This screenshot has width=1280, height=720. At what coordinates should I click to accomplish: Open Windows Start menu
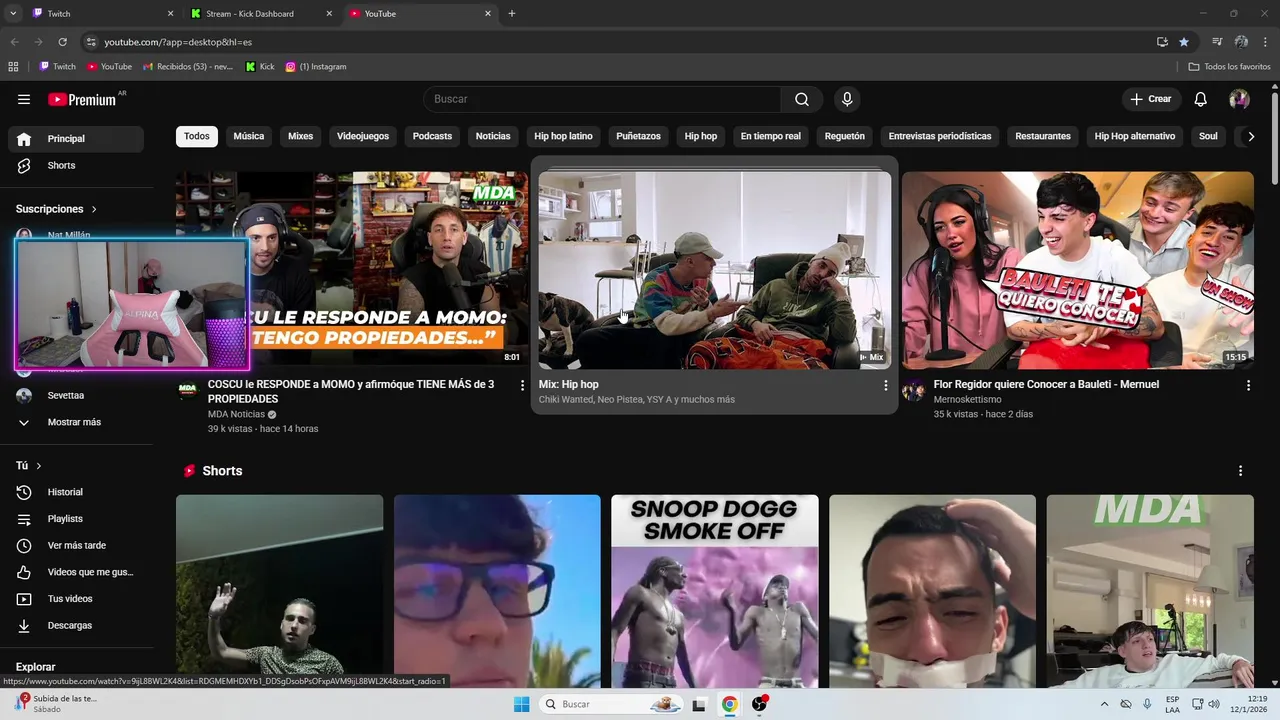(x=521, y=704)
